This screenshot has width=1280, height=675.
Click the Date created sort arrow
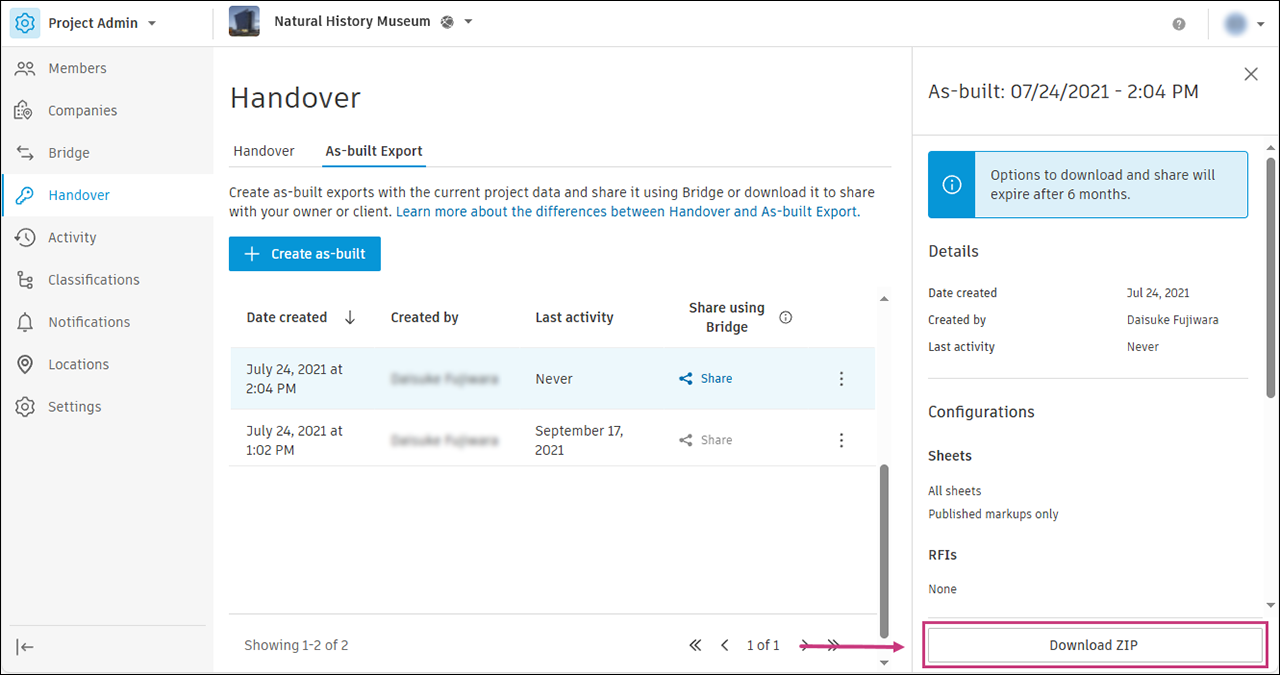click(x=350, y=317)
